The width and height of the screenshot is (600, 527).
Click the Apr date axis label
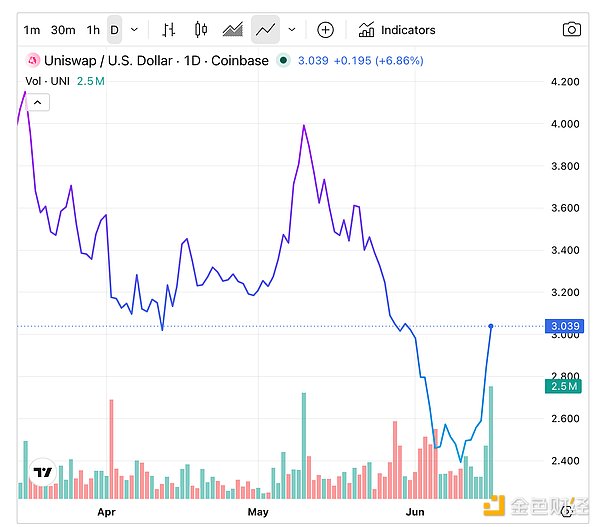[106, 512]
